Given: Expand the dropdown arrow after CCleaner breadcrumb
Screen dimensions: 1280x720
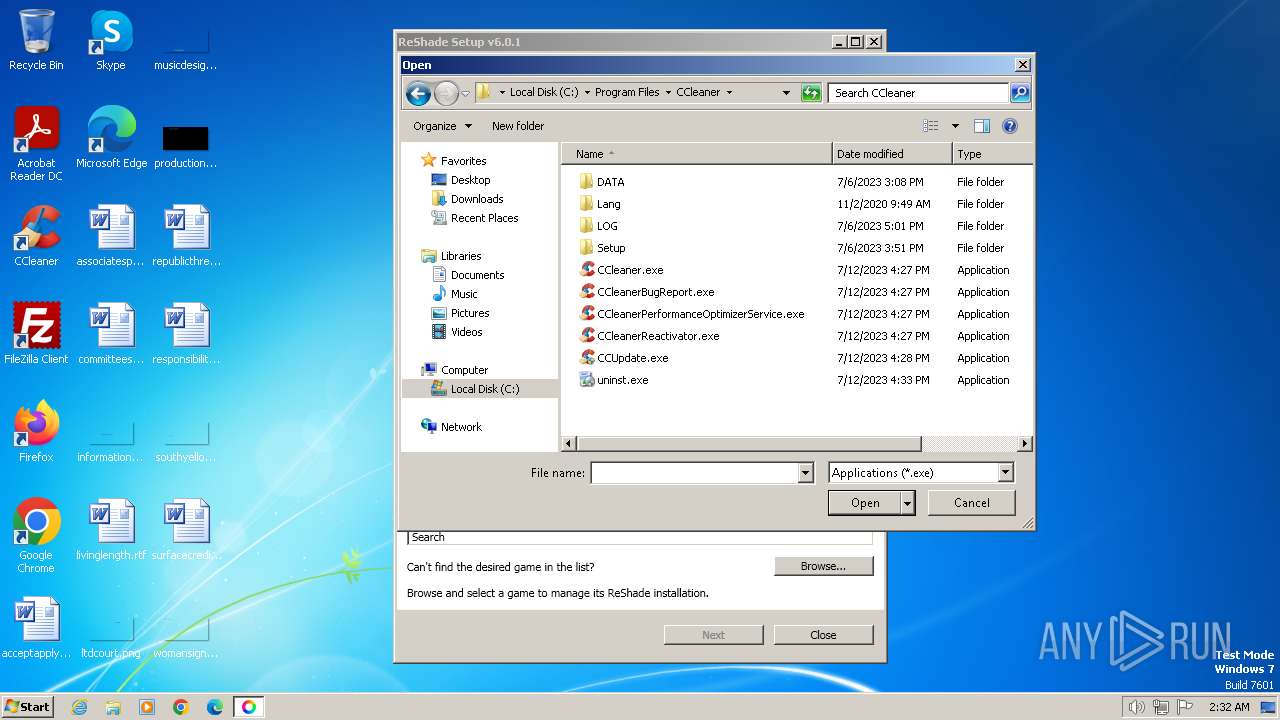Looking at the screenshot, I should point(729,92).
